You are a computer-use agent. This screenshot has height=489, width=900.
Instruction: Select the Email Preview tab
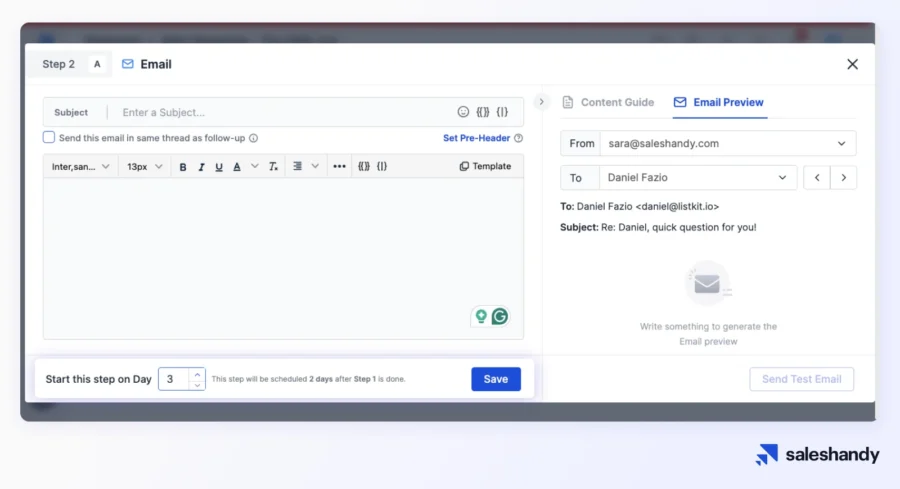point(718,102)
